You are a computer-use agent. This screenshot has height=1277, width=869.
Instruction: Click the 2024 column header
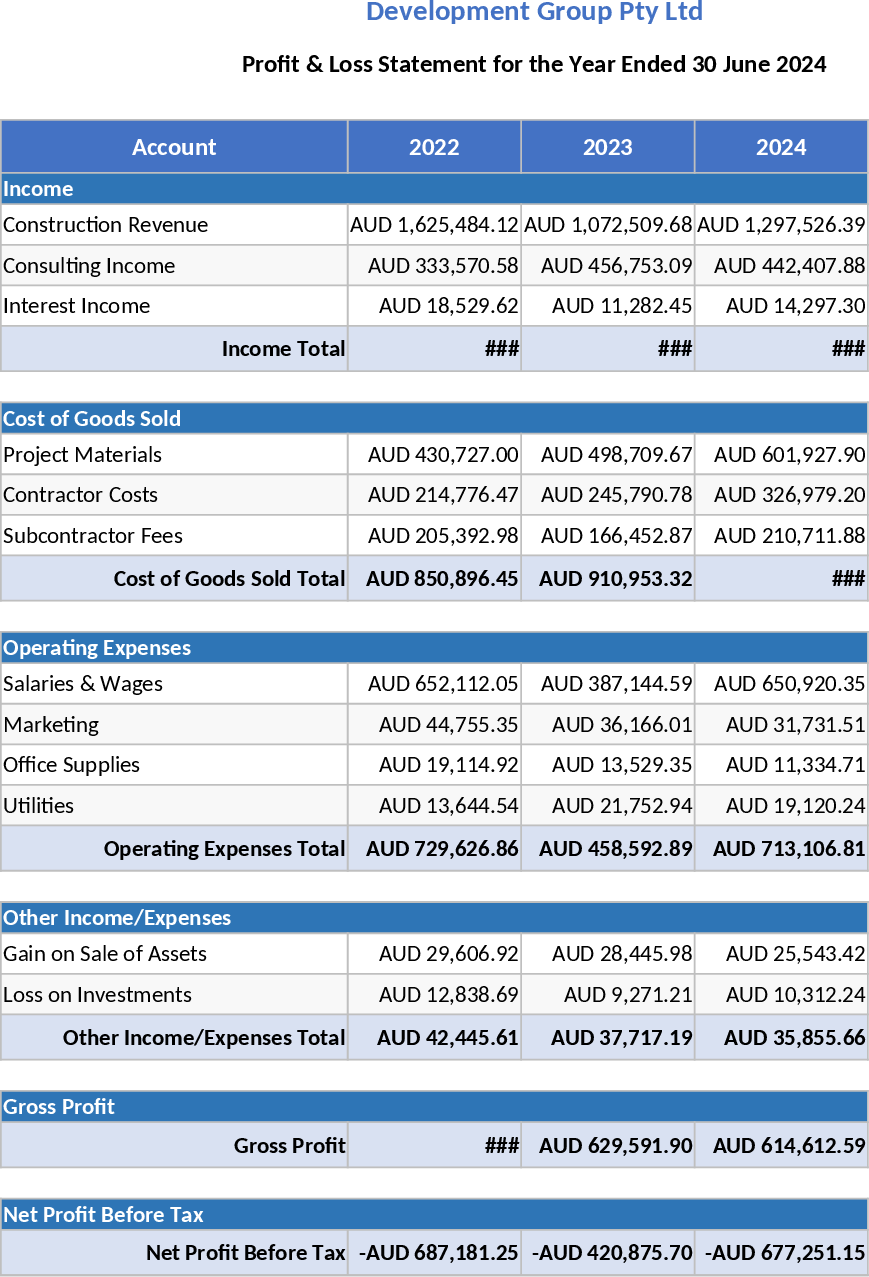click(x=780, y=147)
